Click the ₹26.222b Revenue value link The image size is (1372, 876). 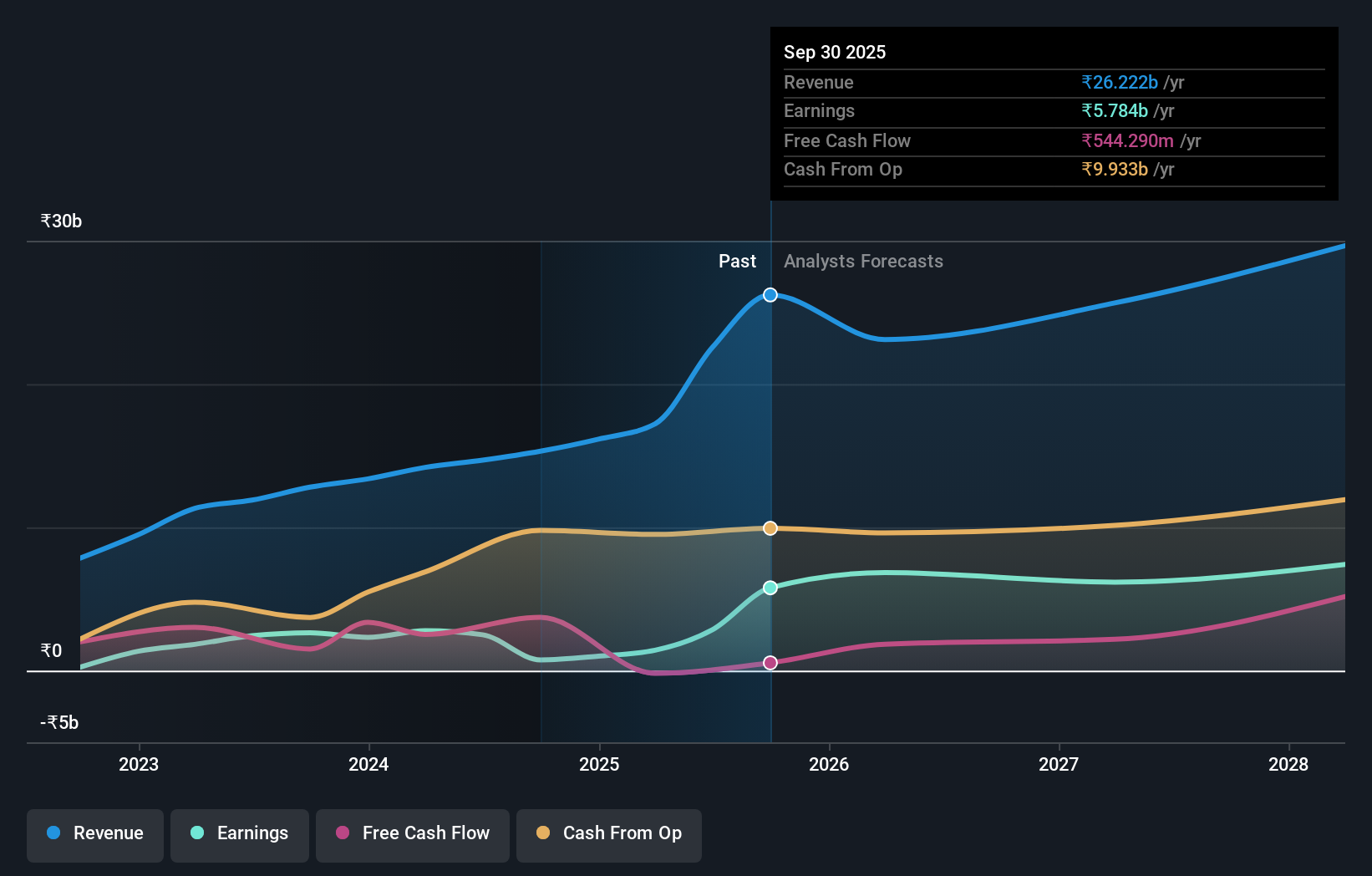[1120, 83]
